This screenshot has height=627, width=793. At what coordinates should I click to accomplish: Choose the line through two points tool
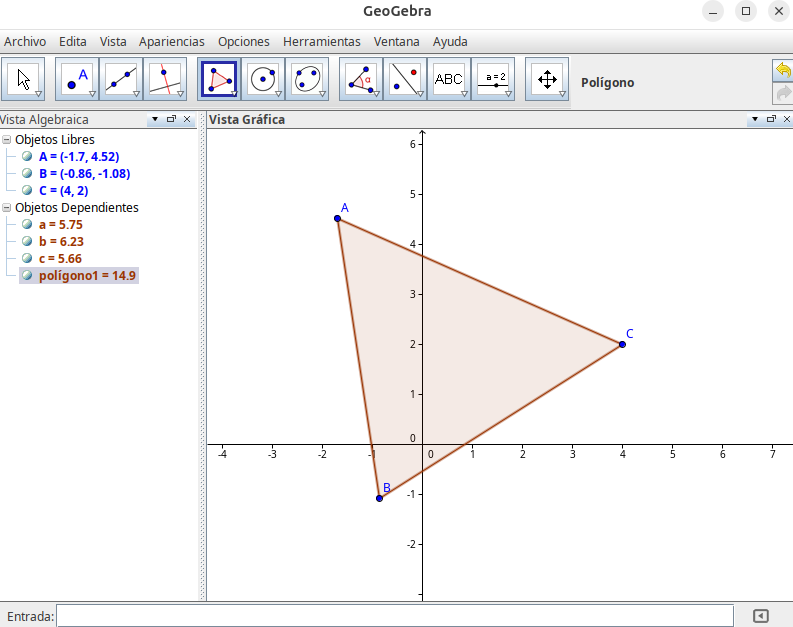click(x=120, y=79)
